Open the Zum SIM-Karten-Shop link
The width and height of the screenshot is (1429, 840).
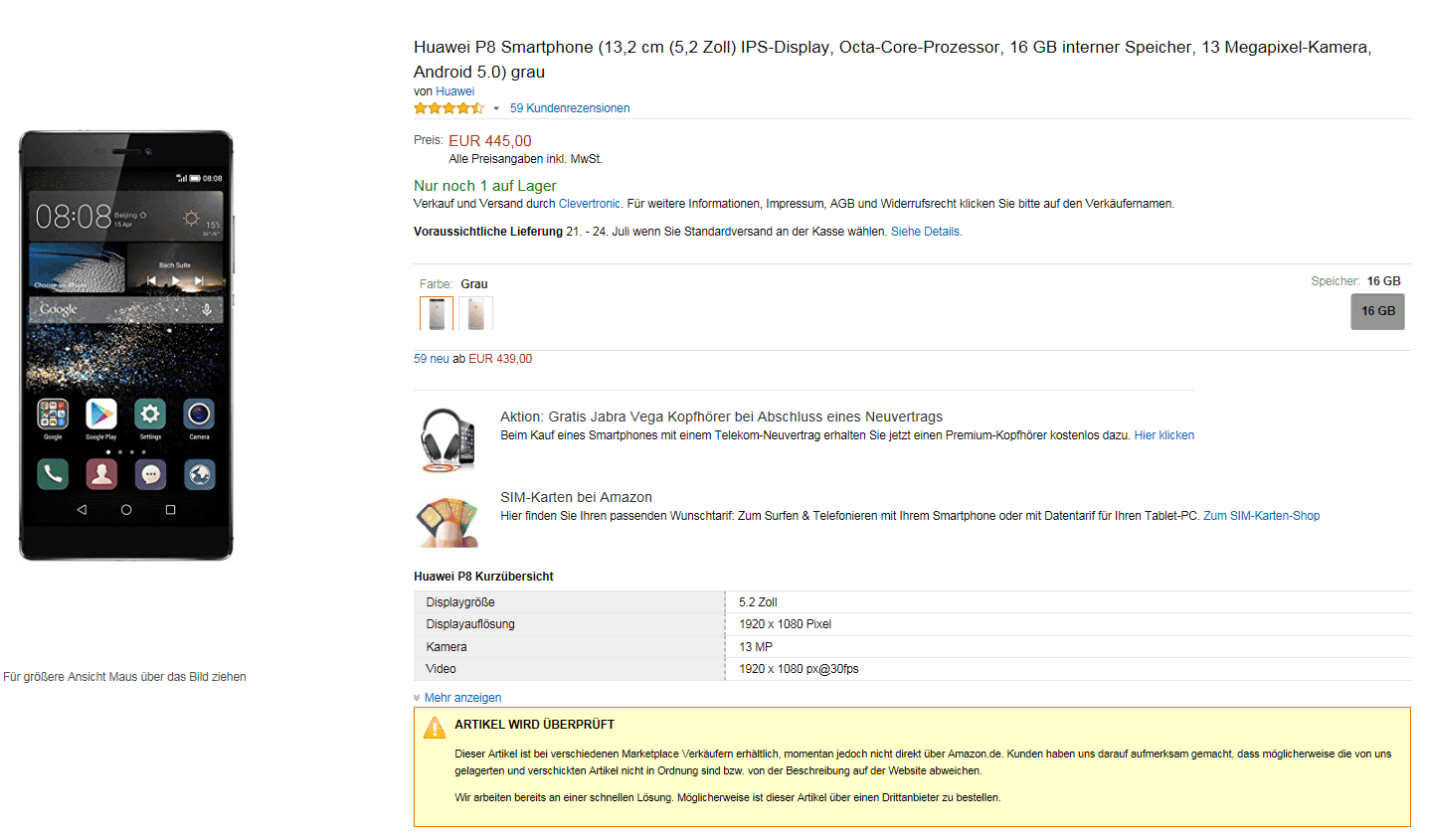tap(1262, 516)
